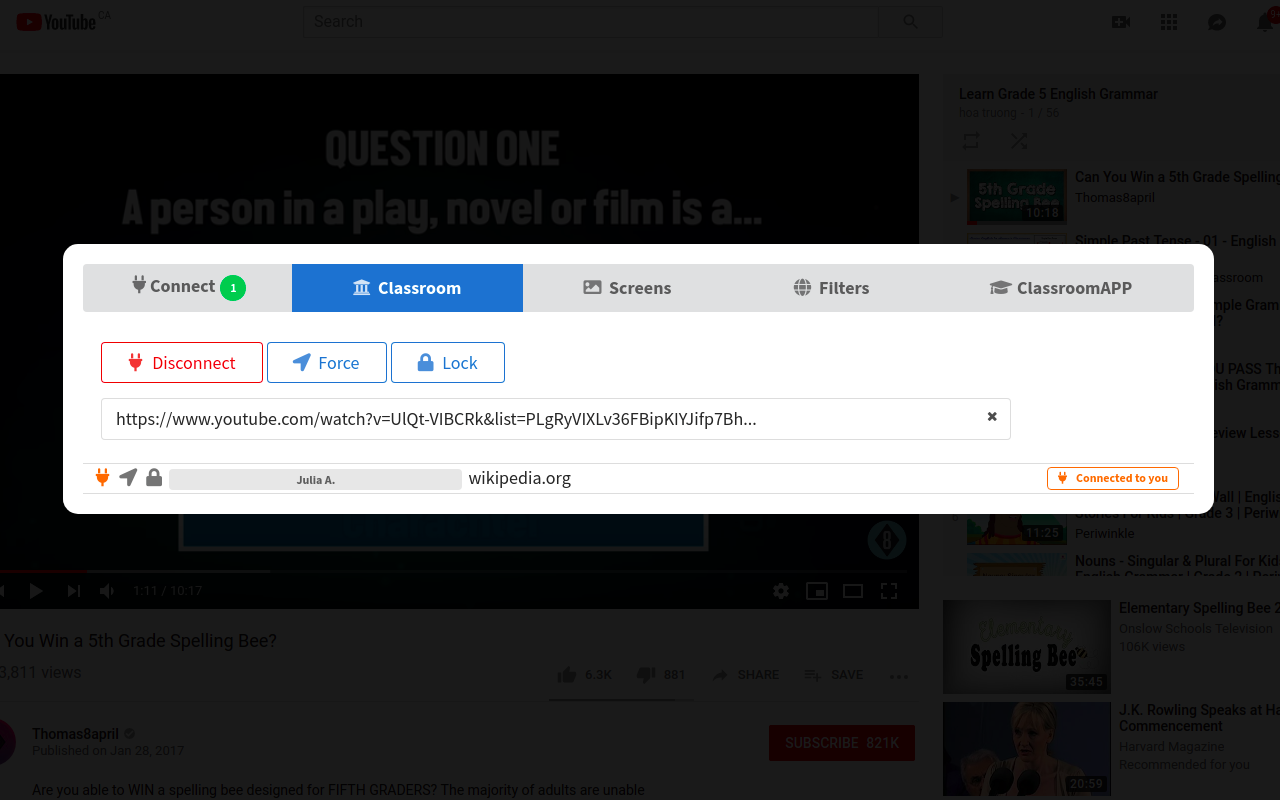Click the Learn Grade 5 English Grammar playlist title

1058,94
